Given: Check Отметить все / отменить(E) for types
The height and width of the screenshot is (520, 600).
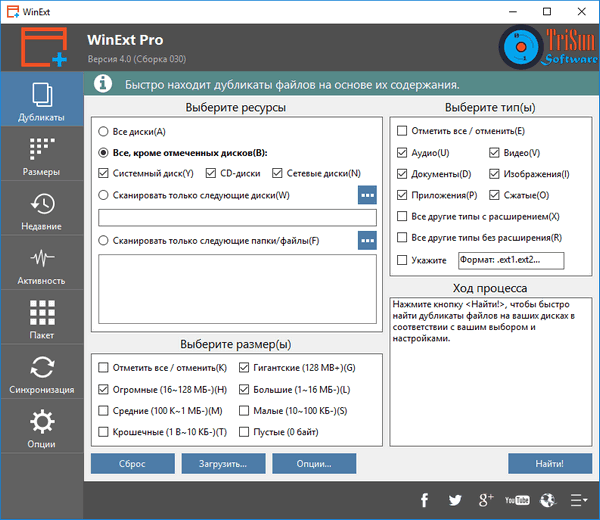Looking at the screenshot, I should click(x=402, y=131).
